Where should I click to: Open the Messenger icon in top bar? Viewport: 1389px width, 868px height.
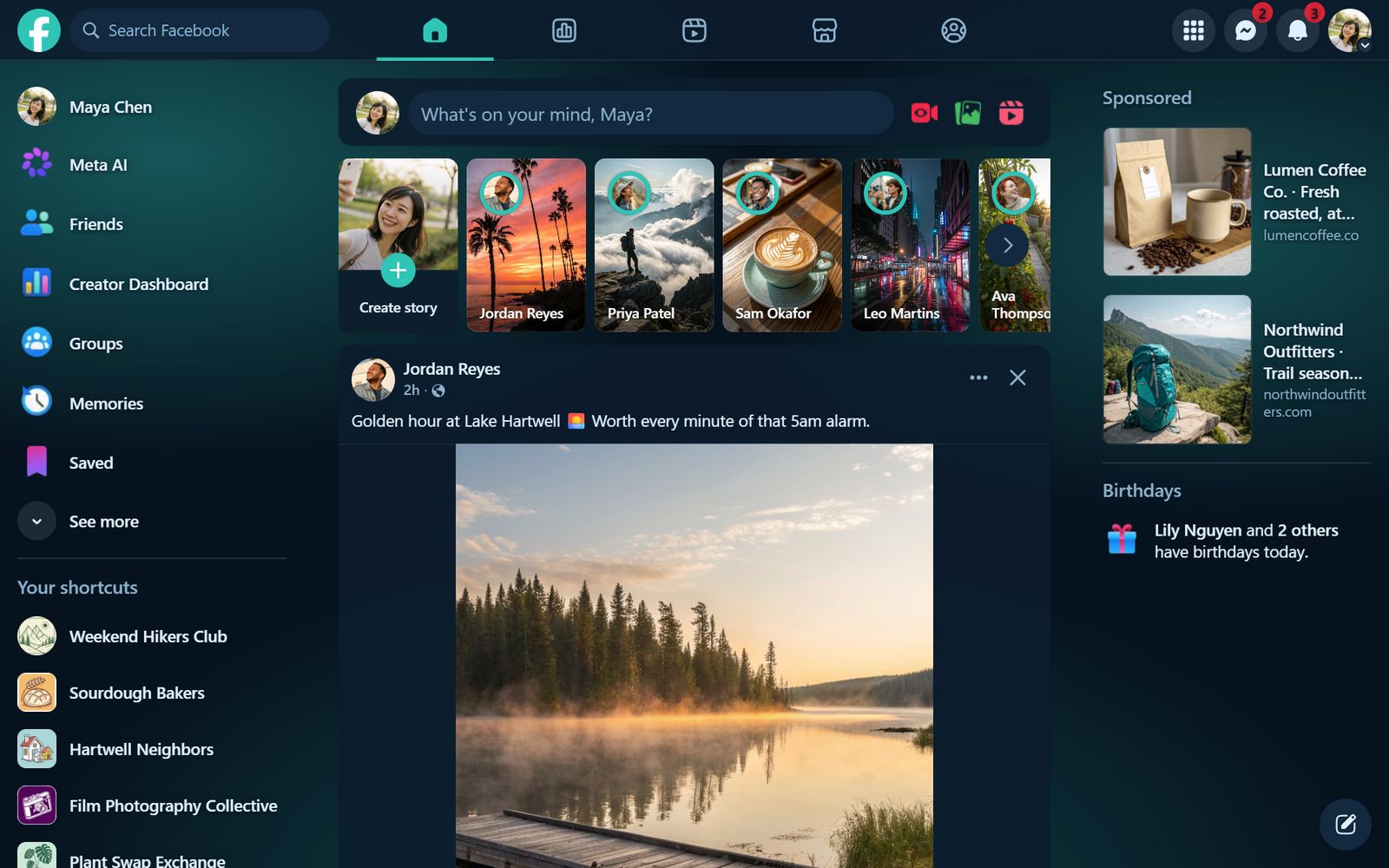[x=1246, y=30]
